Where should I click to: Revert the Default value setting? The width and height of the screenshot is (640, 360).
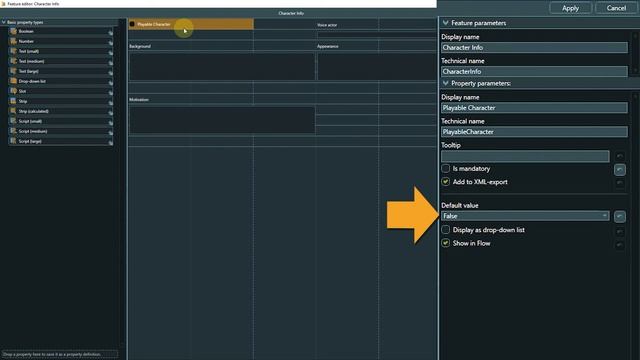pyautogui.click(x=620, y=216)
